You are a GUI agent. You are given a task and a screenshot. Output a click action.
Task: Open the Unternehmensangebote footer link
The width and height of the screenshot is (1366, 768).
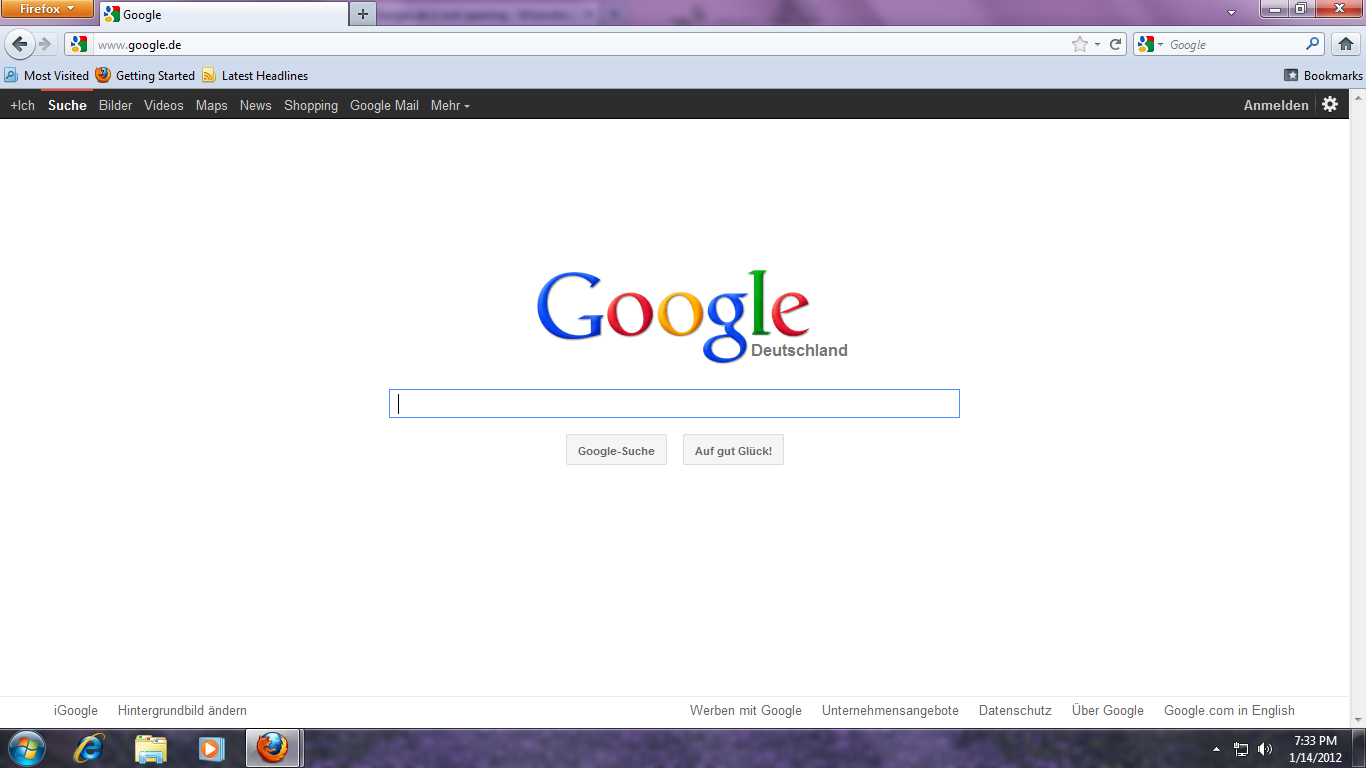pos(890,711)
